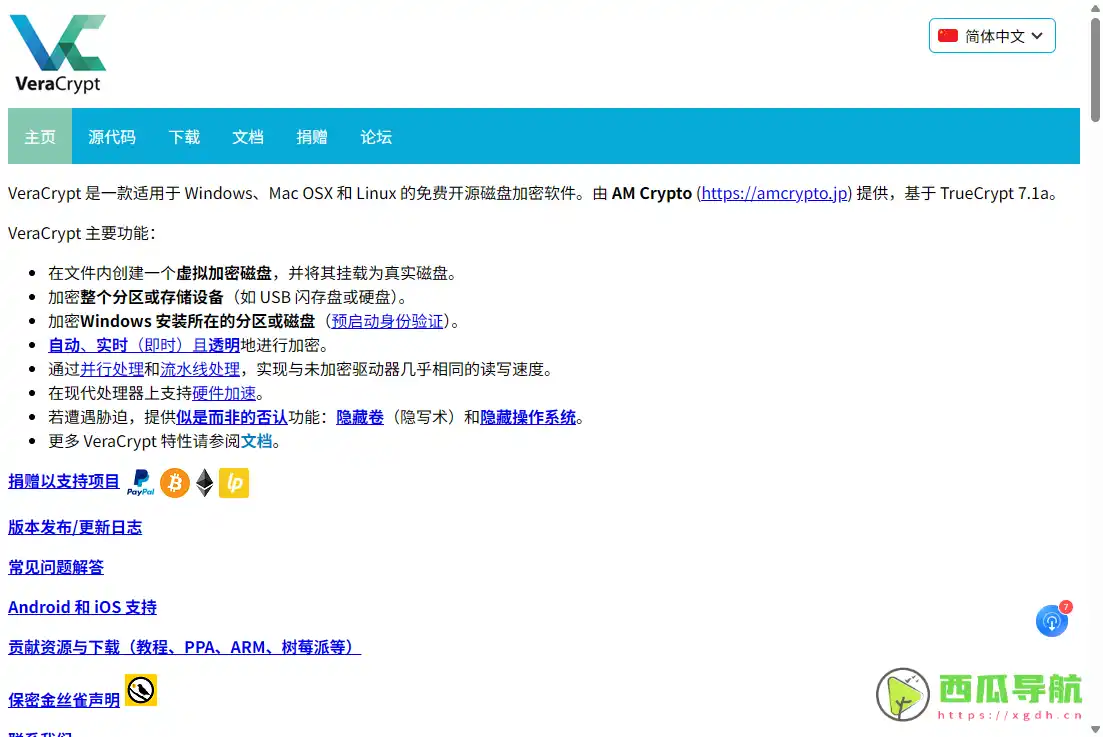Click the Chinese flag icon
Screen dimensions: 1103x737
click(948, 36)
